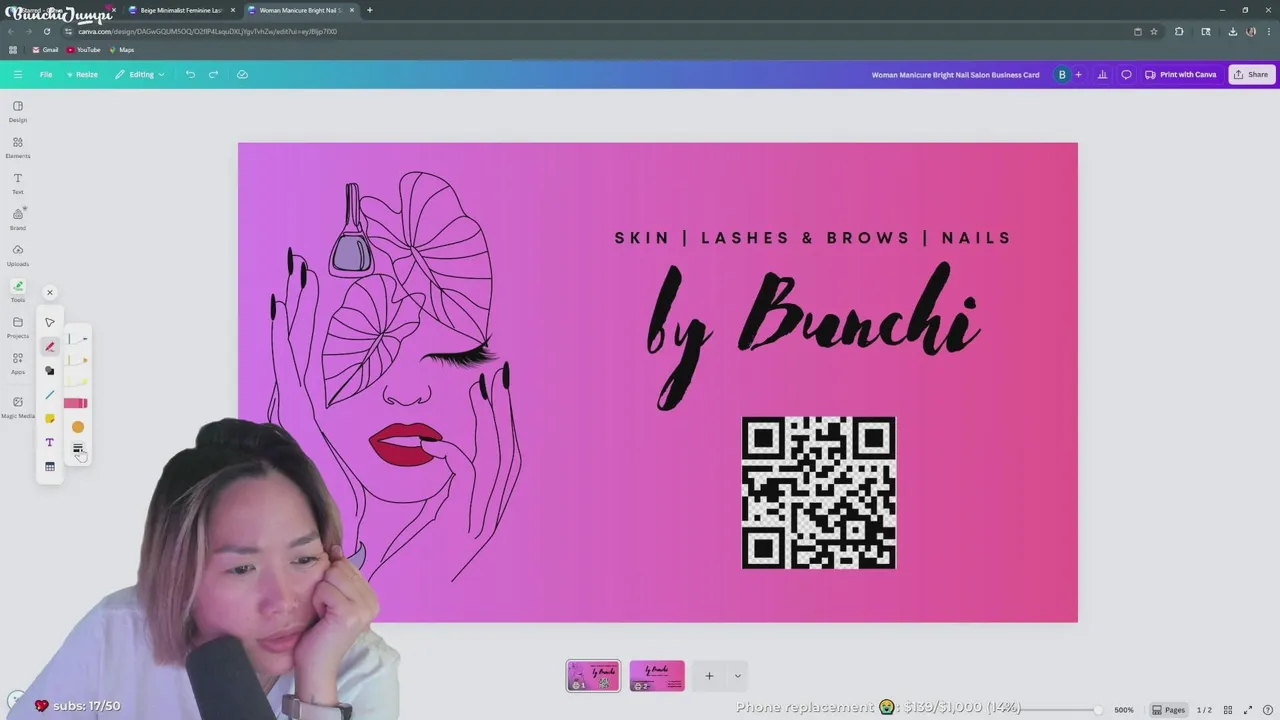Open the grid view icon
Image resolution: width=1280 pixels, height=720 pixels.
tap(1228, 710)
